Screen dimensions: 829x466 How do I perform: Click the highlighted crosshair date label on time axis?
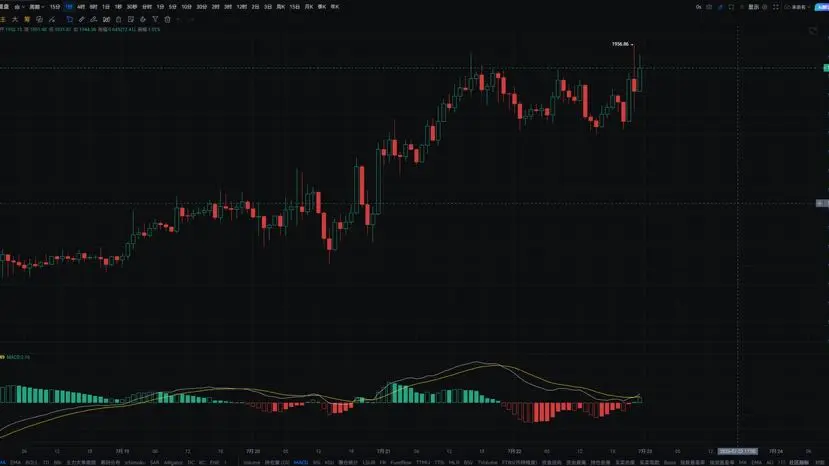click(738, 451)
